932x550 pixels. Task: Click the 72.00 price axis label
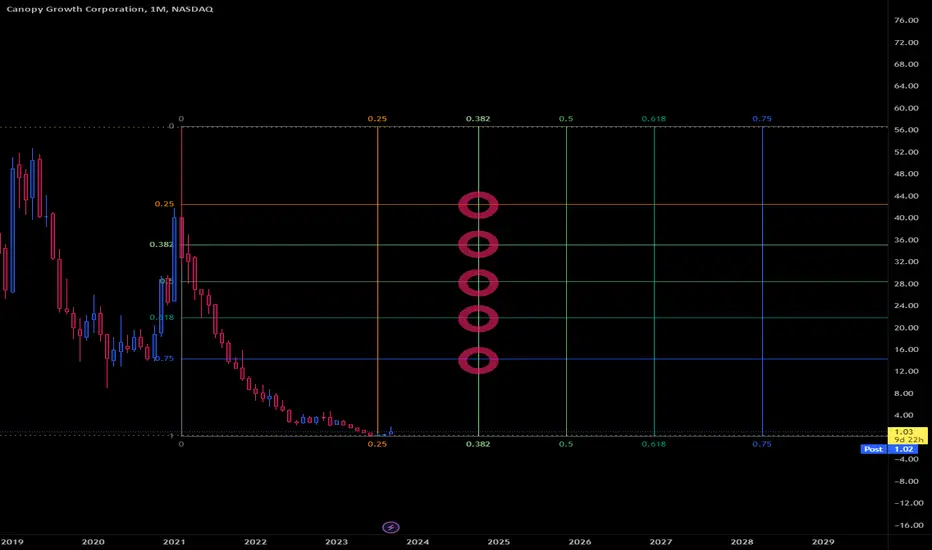click(906, 43)
